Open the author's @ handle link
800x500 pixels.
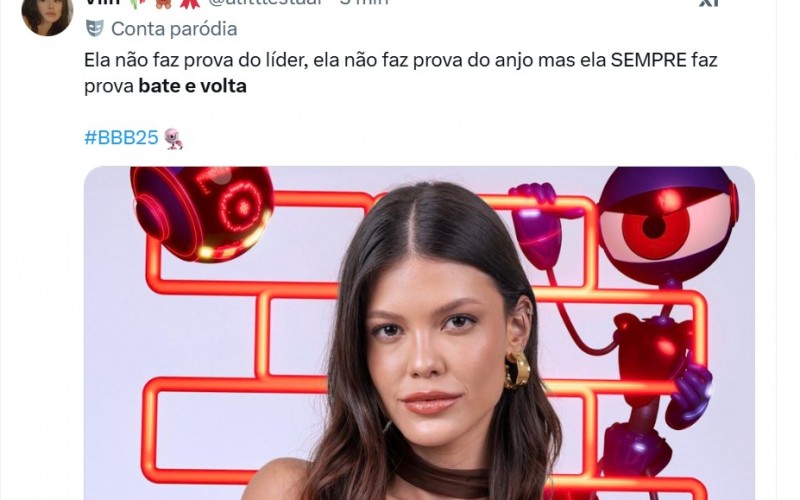tap(265, 3)
